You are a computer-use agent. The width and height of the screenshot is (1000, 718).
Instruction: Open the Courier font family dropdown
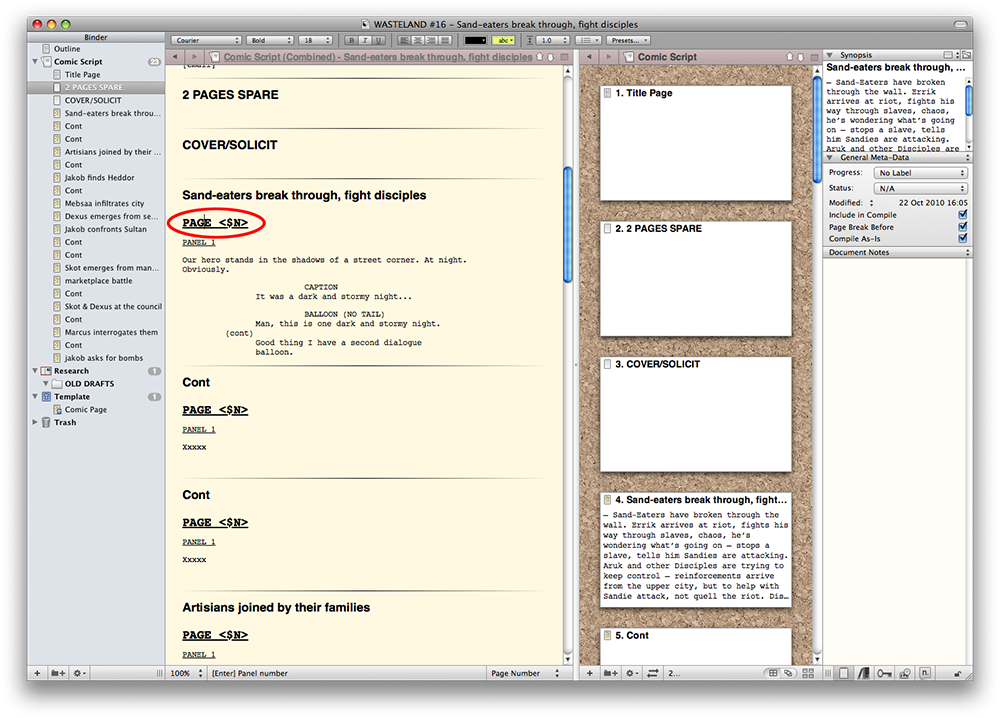point(206,40)
